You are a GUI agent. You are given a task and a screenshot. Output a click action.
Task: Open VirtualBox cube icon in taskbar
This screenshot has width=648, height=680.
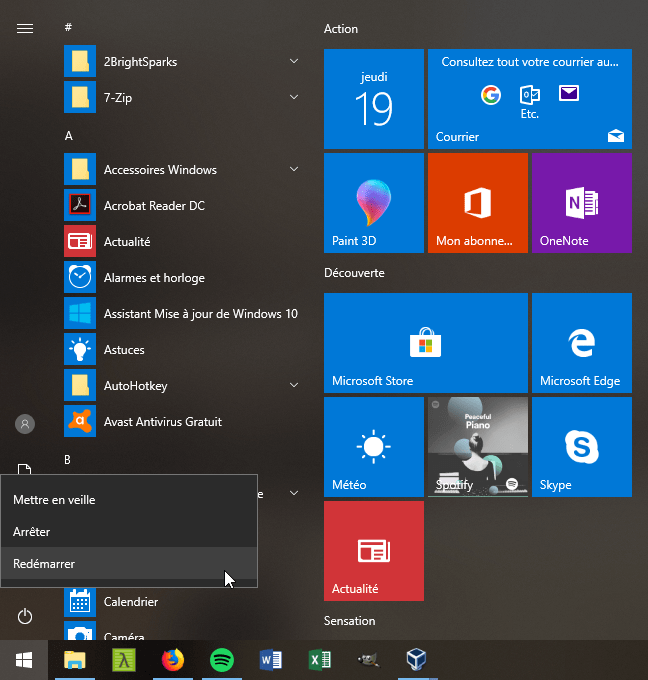[x=416, y=660]
